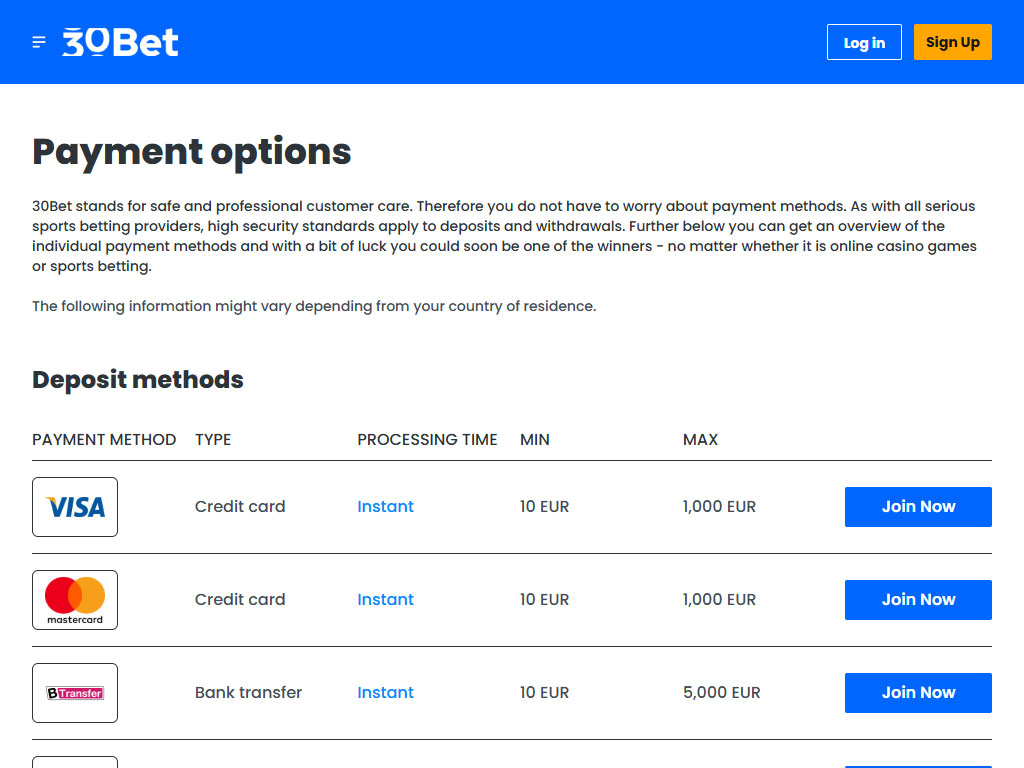Click the 30Bet logo
Image resolution: width=1024 pixels, height=768 pixels.
[120, 42]
